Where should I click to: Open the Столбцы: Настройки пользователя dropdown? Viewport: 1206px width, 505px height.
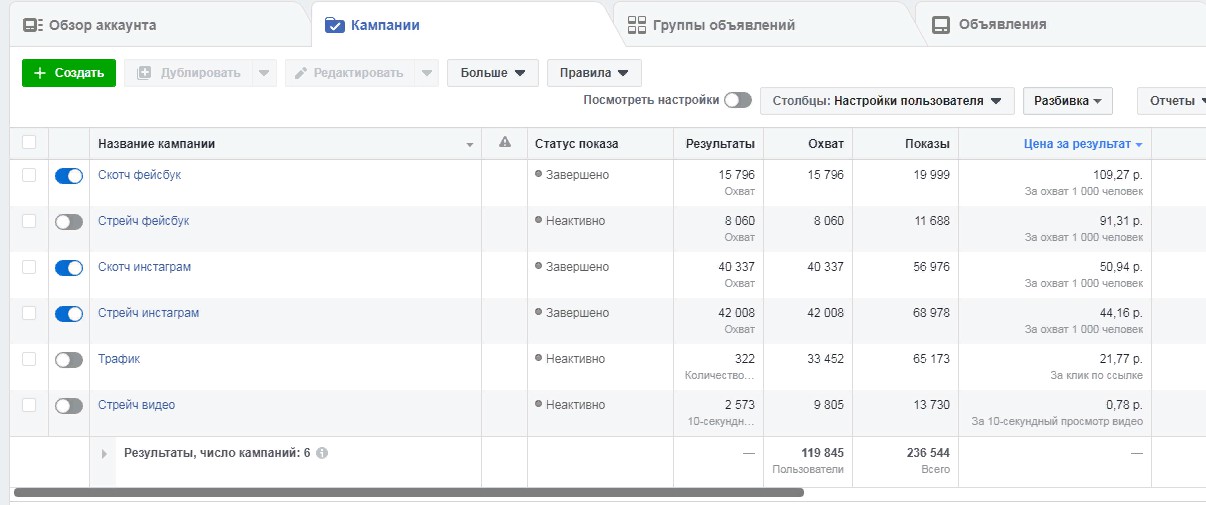887,101
